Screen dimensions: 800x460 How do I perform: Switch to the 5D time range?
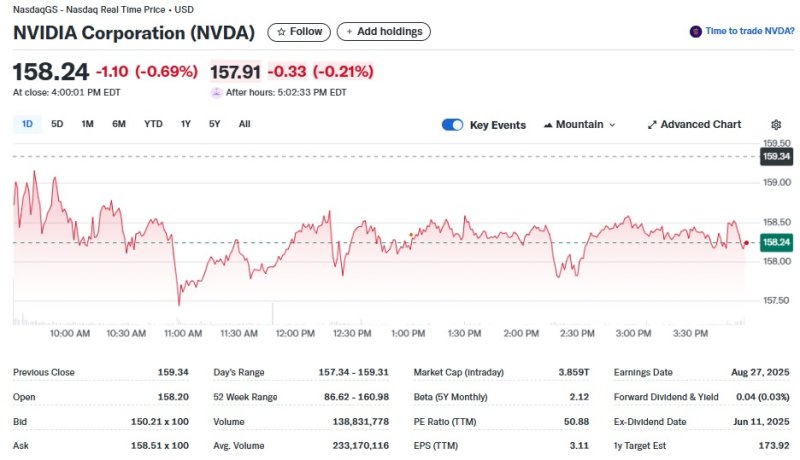click(x=57, y=124)
